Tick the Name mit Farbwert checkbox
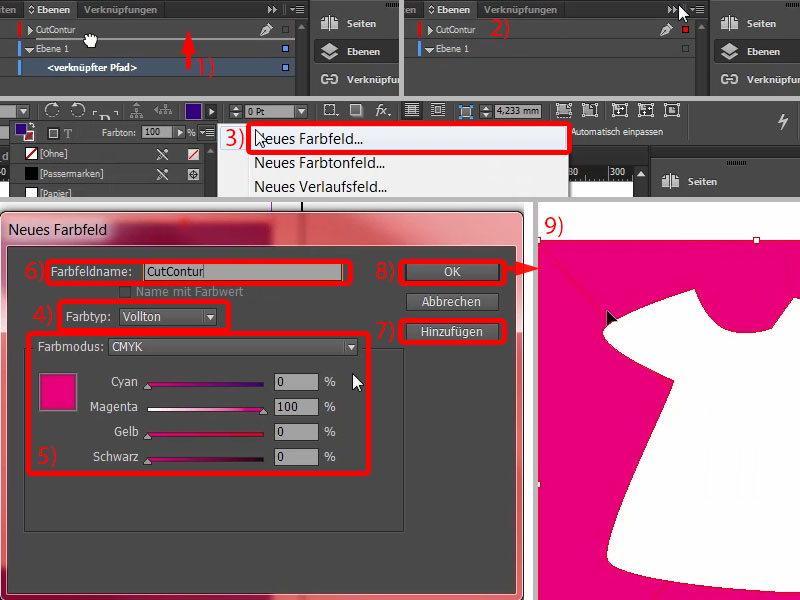 (124, 292)
